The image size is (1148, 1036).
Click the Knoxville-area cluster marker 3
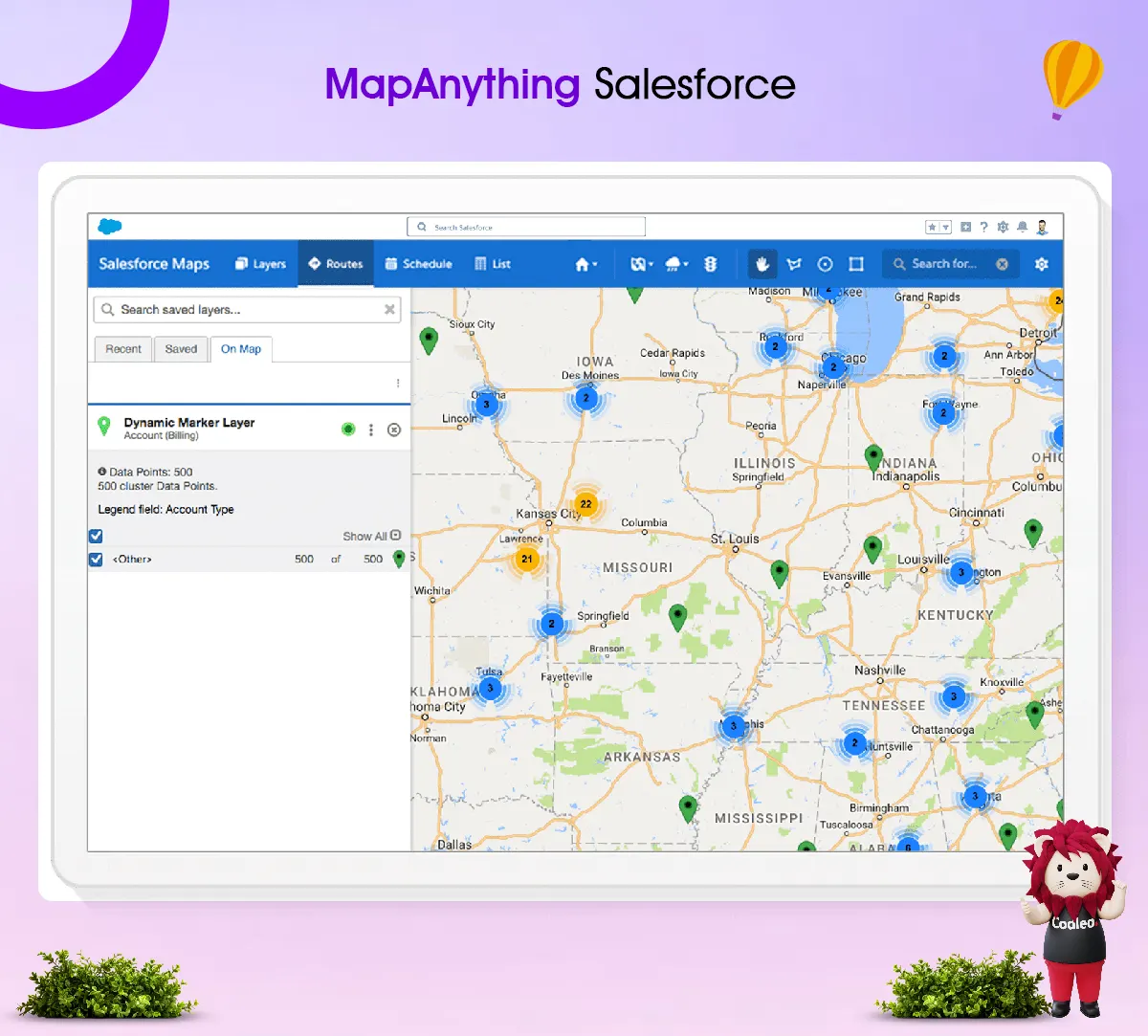coord(953,696)
